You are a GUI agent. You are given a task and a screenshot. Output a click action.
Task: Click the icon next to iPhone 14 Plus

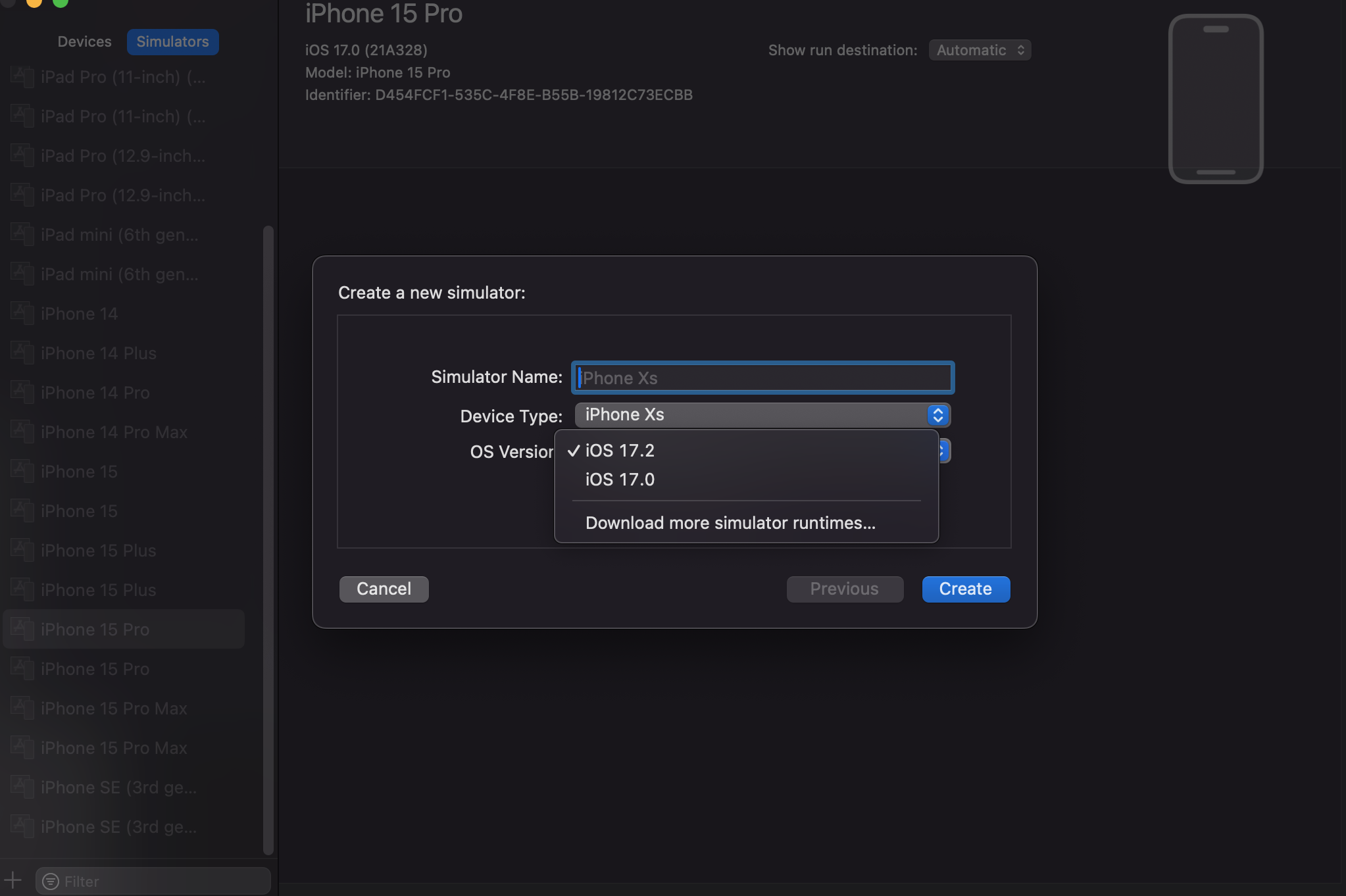coord(22,353)
